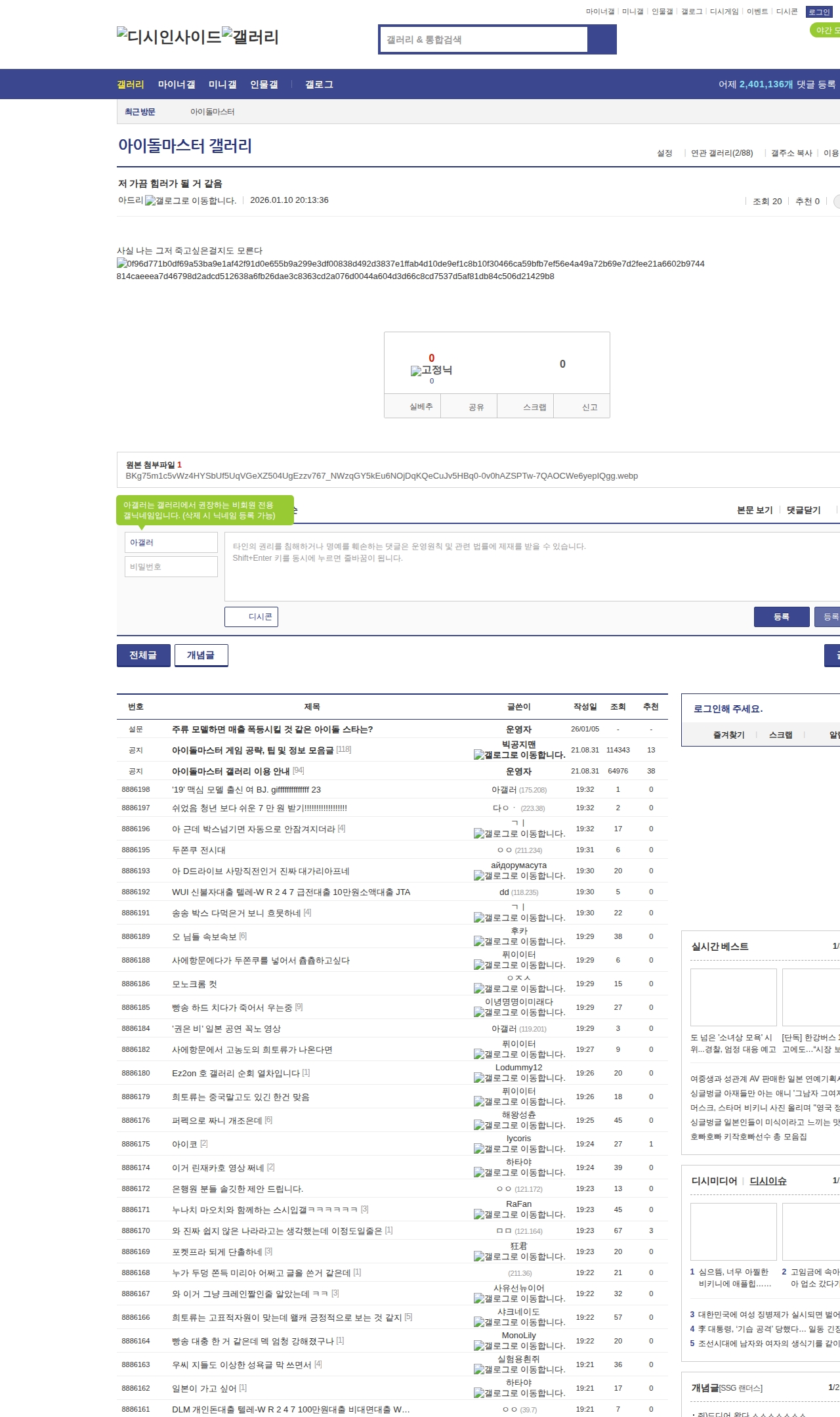Toggle 본문 보기 above the comment box
Viewport: 840px width, 1417px height.
[755, 510]
